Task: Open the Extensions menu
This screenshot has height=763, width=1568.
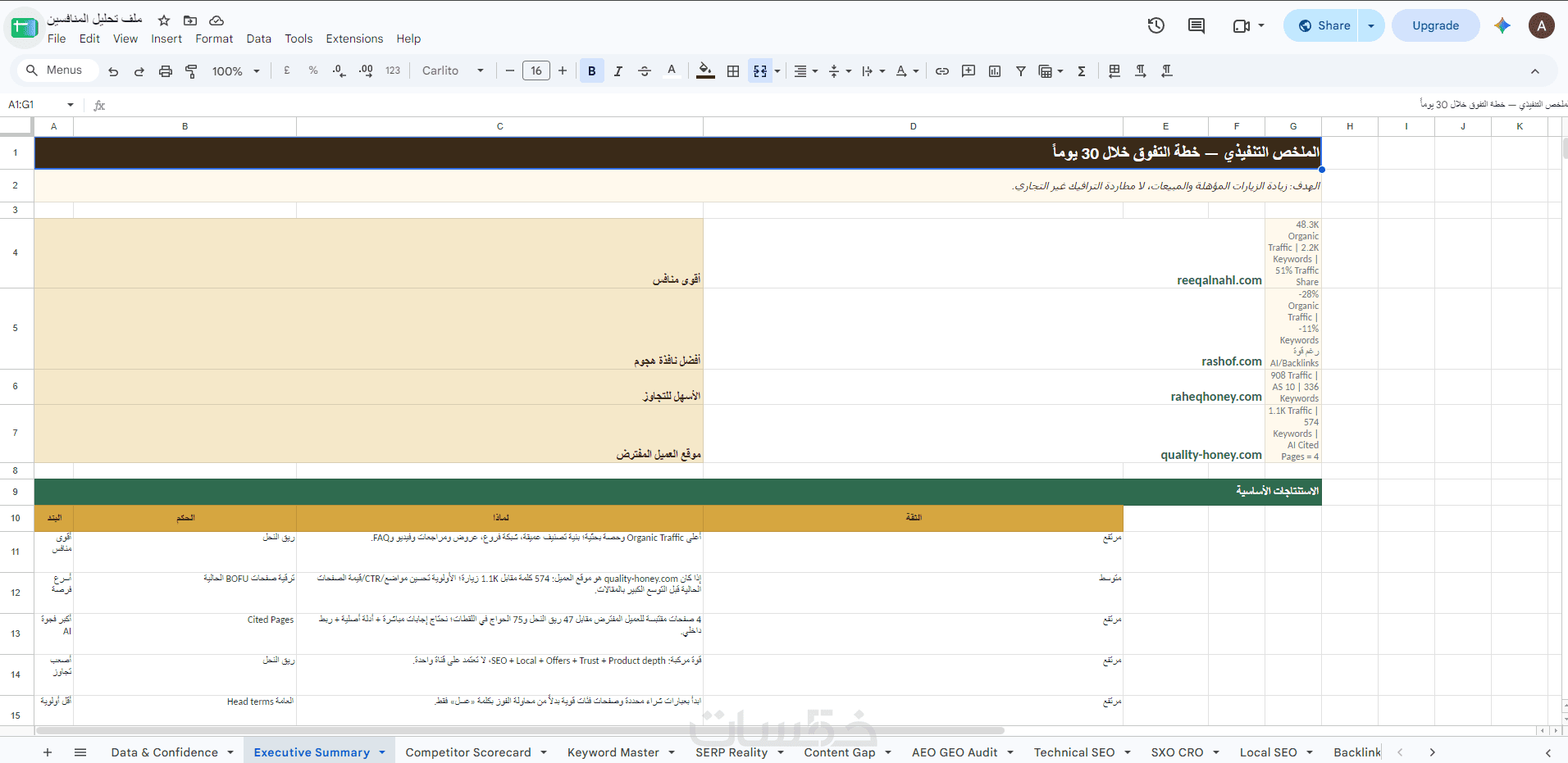Action: coord(354,39)
